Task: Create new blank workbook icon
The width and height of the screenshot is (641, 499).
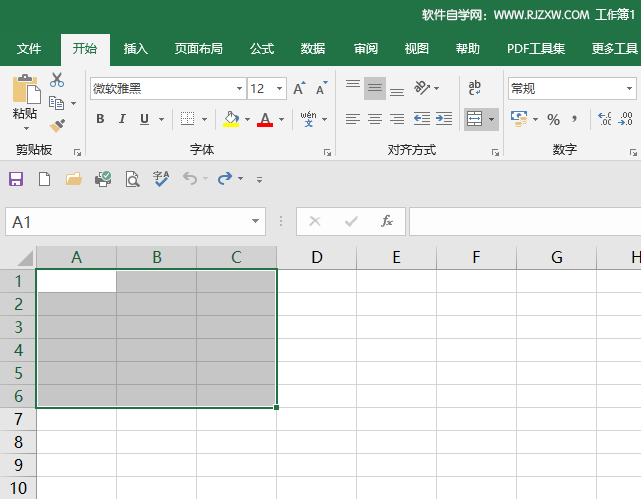Action: pos(45,179)
